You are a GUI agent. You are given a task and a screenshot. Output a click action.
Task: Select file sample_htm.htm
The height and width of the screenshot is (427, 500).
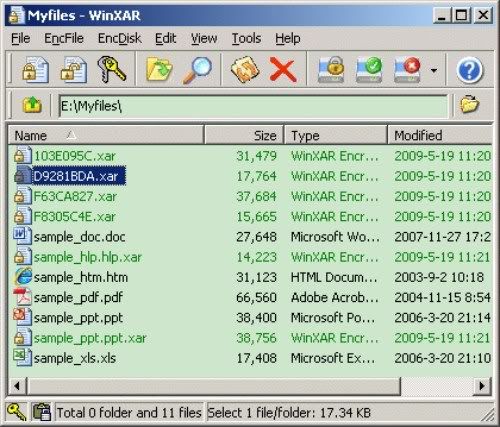pyautogui.click(x=81, y=277)
